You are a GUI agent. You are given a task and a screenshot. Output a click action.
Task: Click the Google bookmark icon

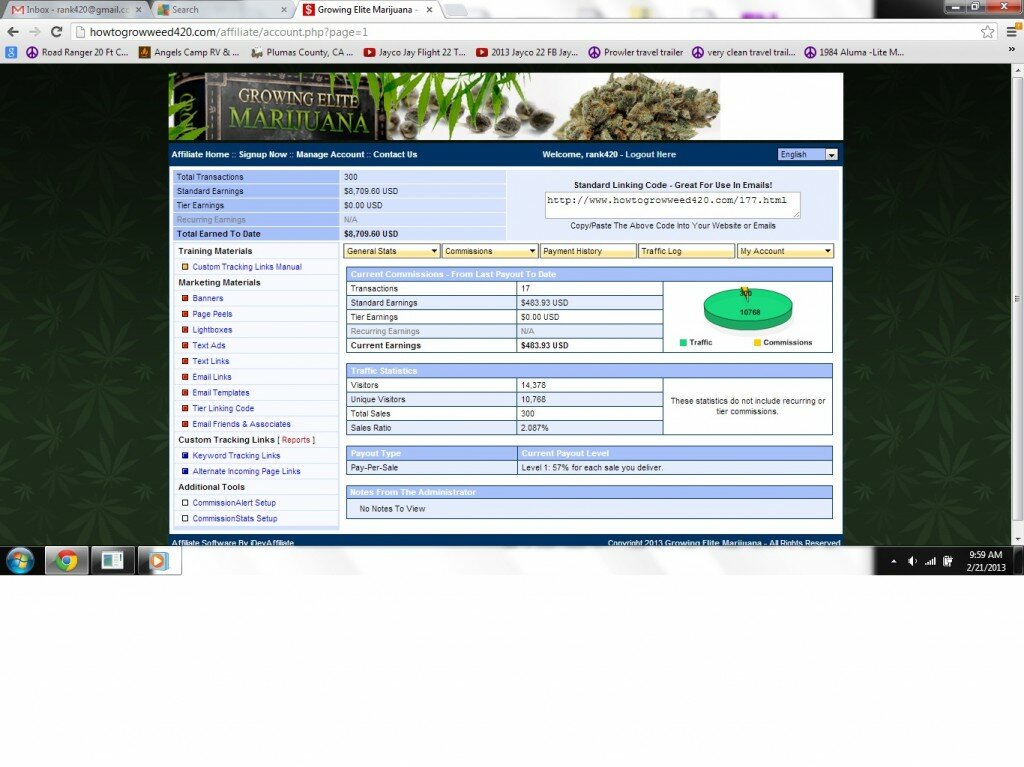[x=11, y=52]
